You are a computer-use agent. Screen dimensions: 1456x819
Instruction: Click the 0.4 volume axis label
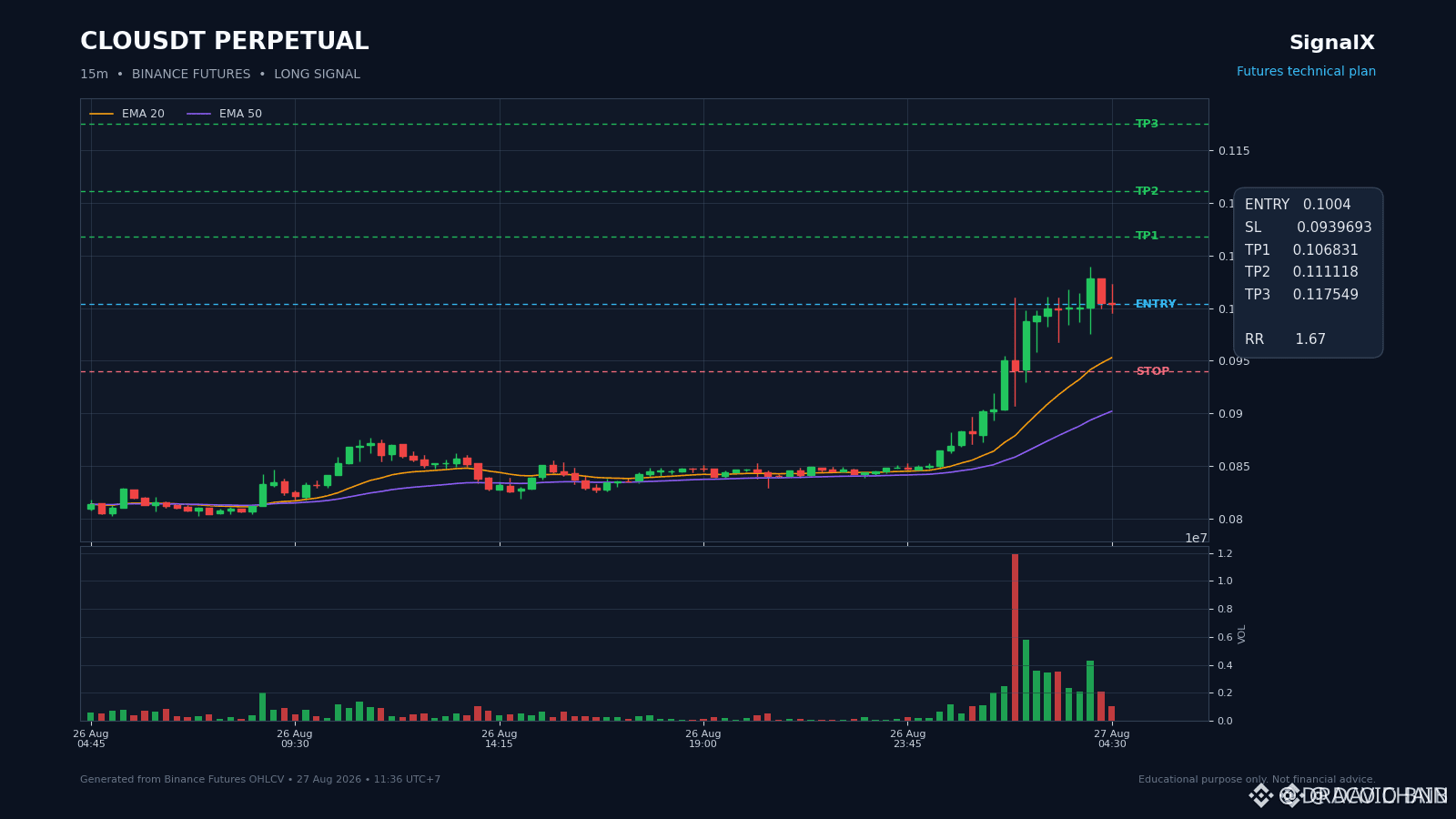(x=1225, y=665)
